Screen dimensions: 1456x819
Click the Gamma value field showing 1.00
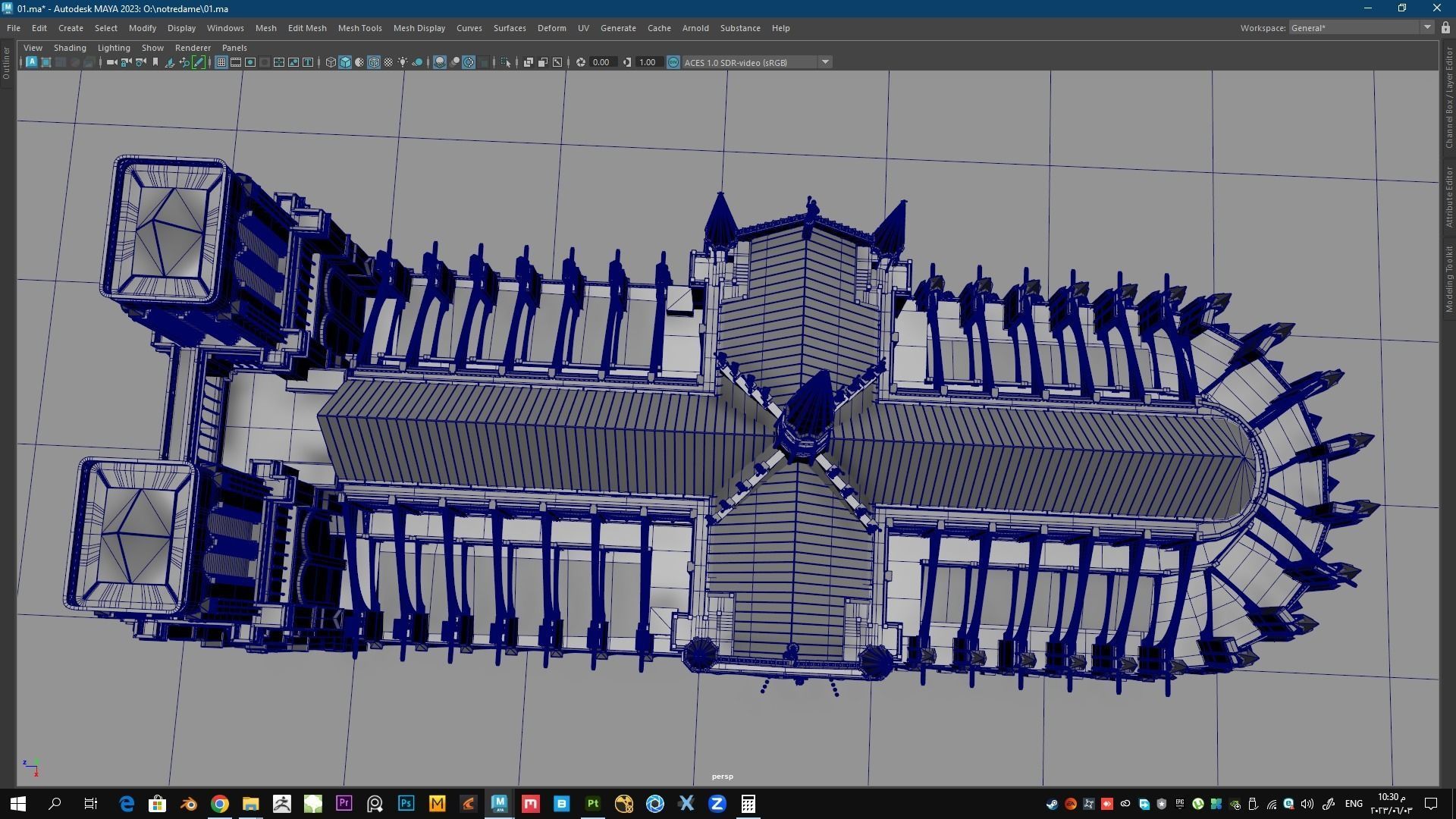(650, 62)
